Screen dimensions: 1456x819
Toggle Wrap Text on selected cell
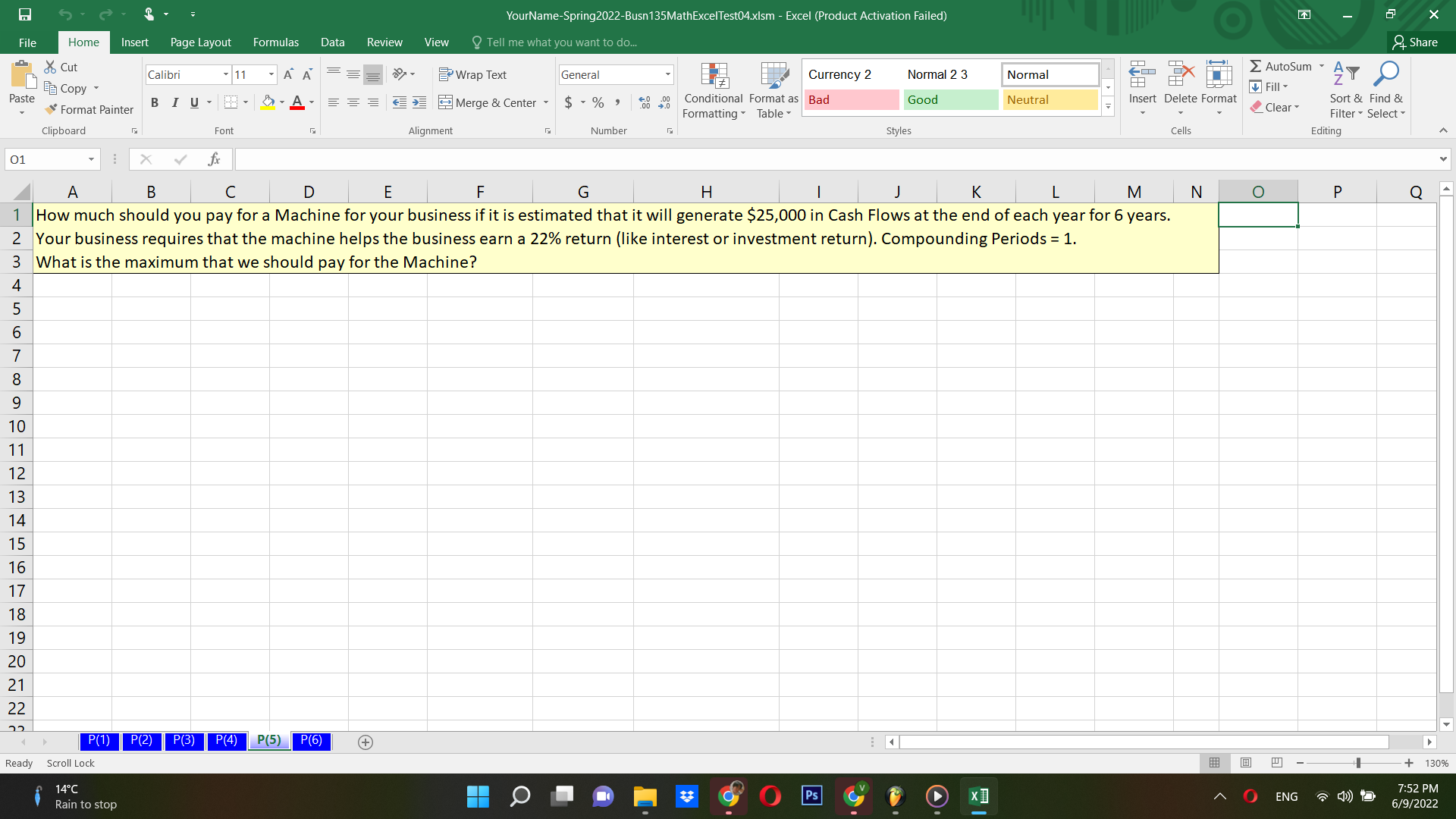click(472, 74)
